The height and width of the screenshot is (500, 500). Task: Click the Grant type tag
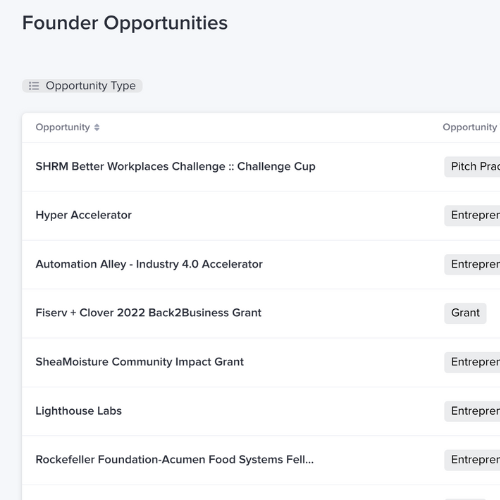[465, 313]
